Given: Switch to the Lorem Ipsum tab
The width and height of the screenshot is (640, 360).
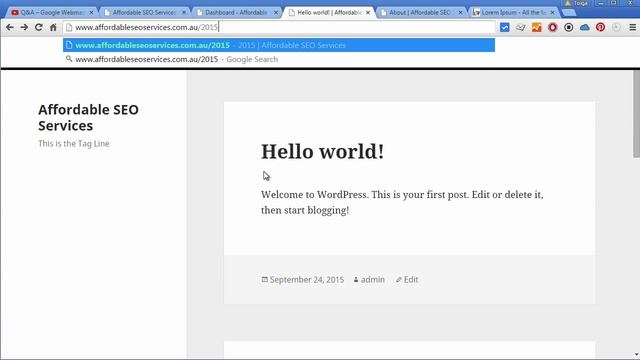Looking at the screenshot, I should click(x=513, y=13).
